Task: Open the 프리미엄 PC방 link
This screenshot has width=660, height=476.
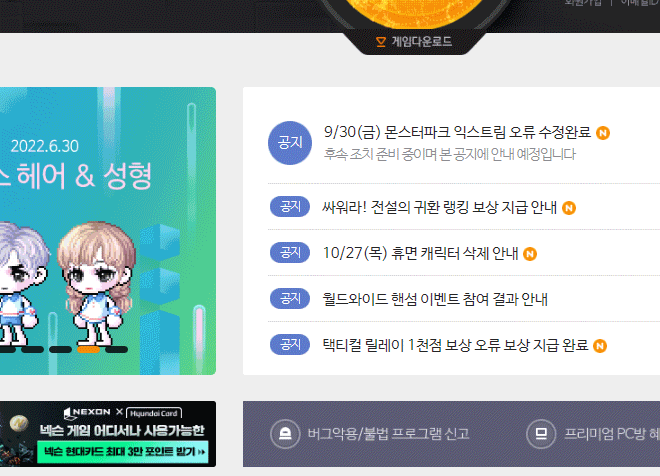Action: point(612,434)
